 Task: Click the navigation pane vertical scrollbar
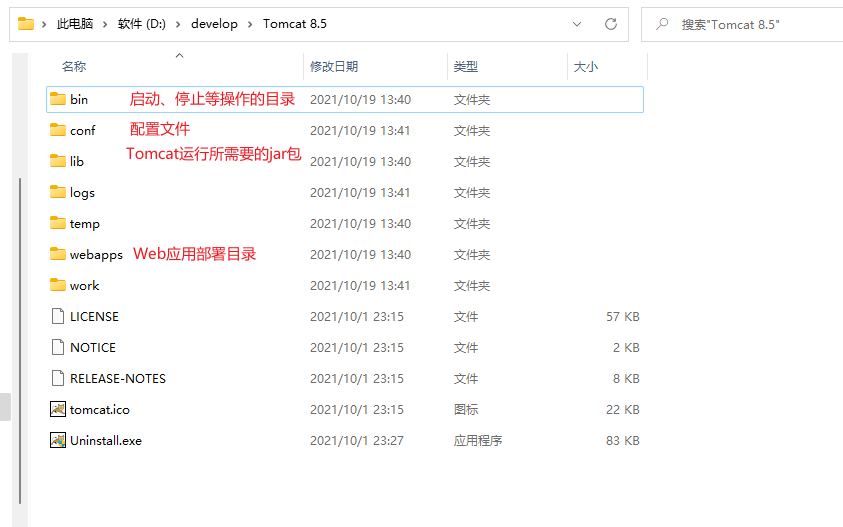coord(20,341)
